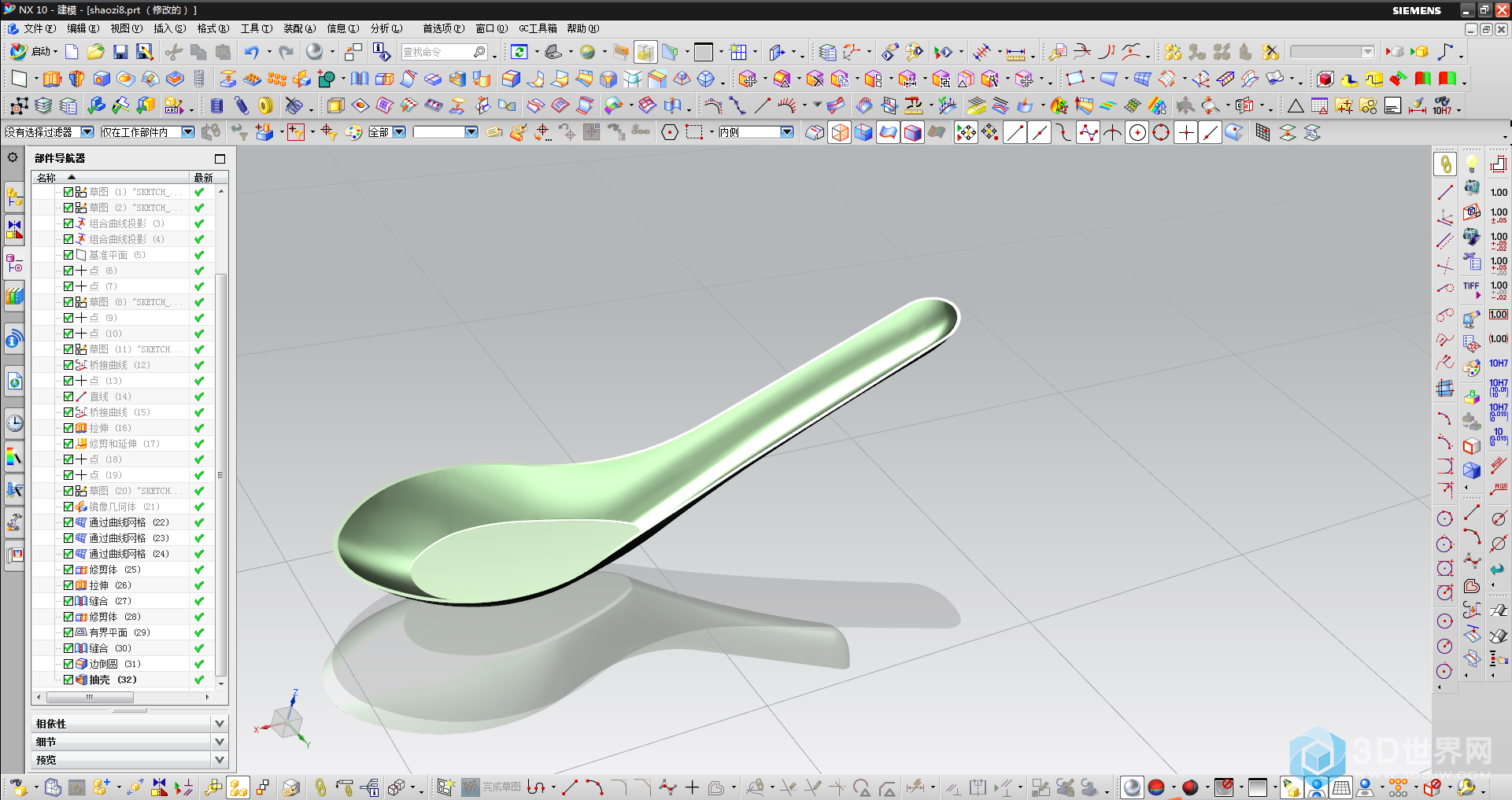Click the 名称 column header
This screenshot has height=800, width=1512.
point(110,178)
